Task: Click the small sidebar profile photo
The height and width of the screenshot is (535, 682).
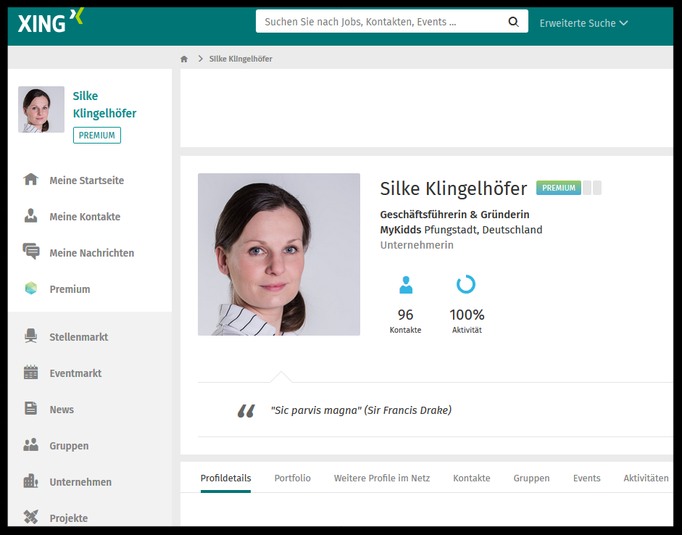Action: point(41,109)
